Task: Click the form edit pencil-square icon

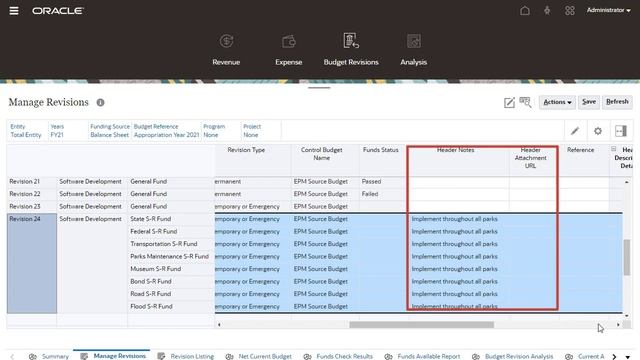Action: point(509,102)
